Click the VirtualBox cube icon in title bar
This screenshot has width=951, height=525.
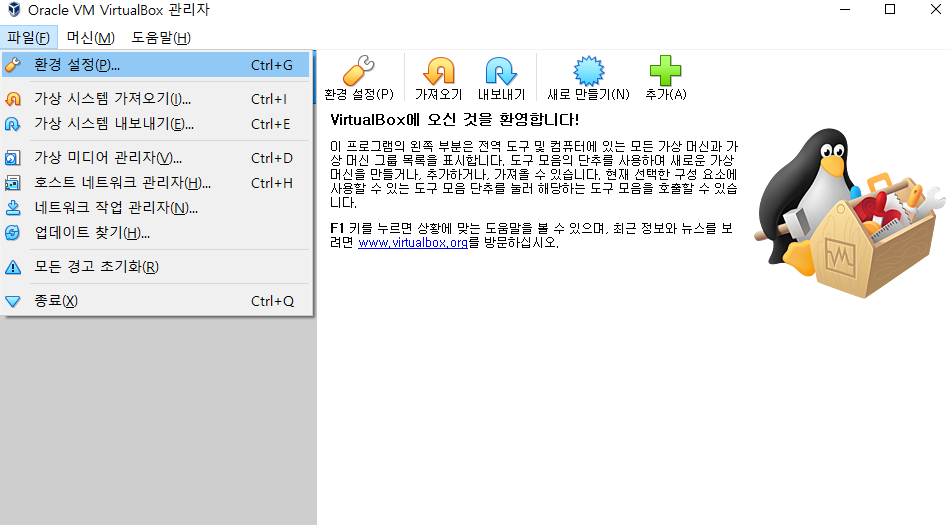point(13,10)
